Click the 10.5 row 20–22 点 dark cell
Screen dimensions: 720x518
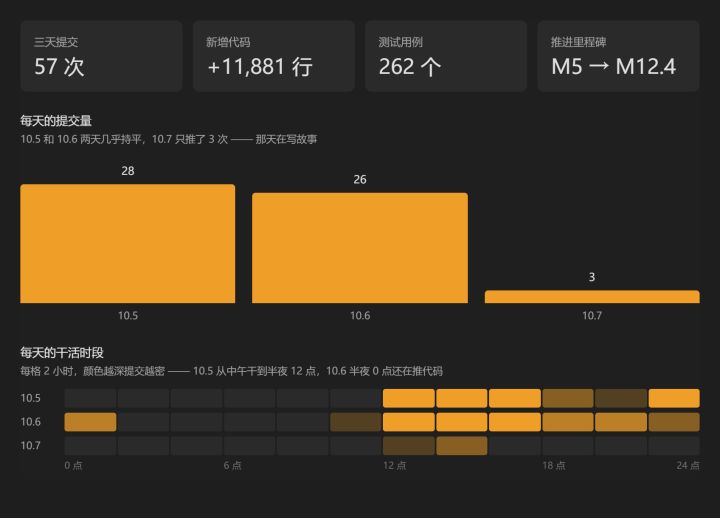point(621,398)
